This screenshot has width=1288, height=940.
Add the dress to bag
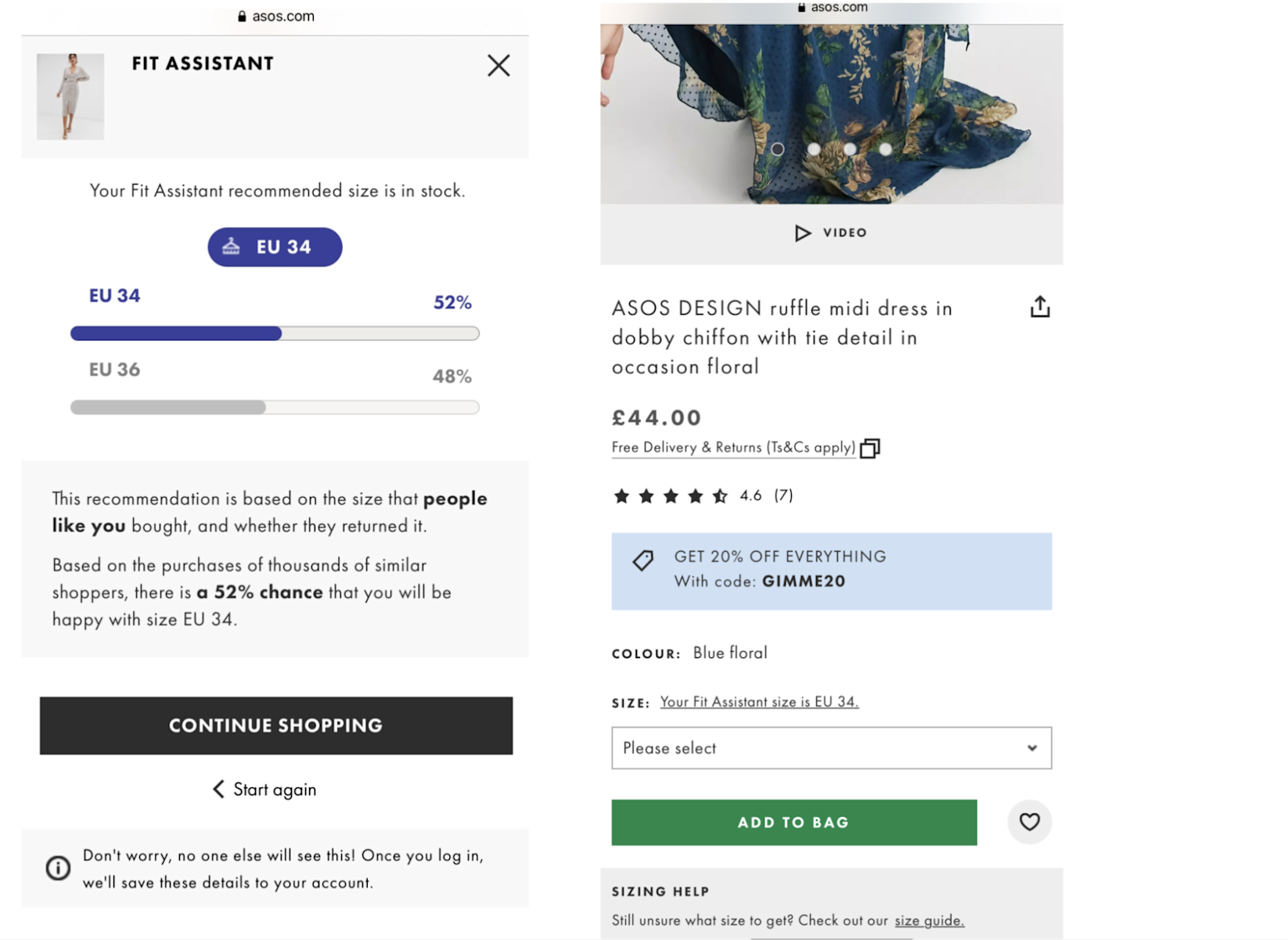coord(794,823)
